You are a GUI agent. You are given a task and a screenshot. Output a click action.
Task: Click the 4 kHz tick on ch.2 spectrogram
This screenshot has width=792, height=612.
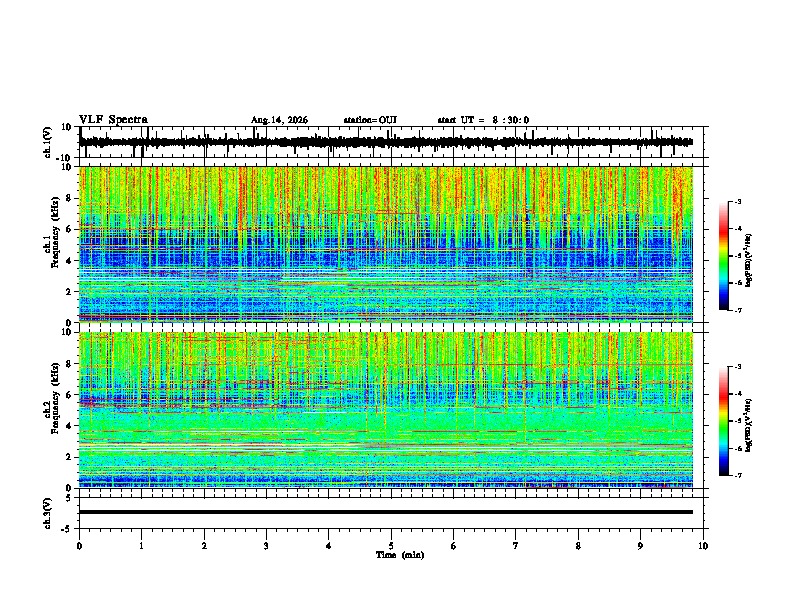(69, 426)
